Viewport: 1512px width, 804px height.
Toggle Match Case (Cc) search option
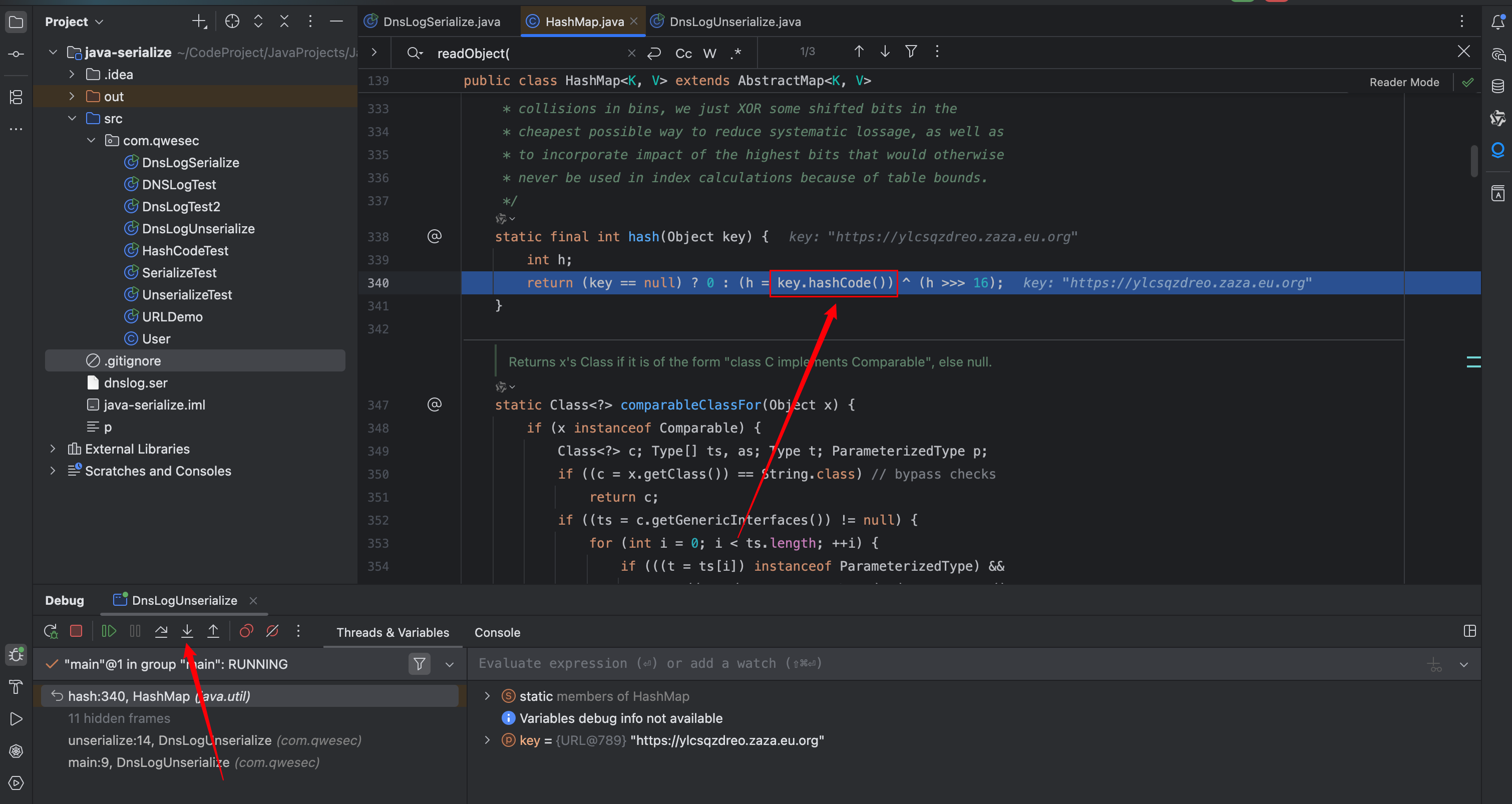683,54
